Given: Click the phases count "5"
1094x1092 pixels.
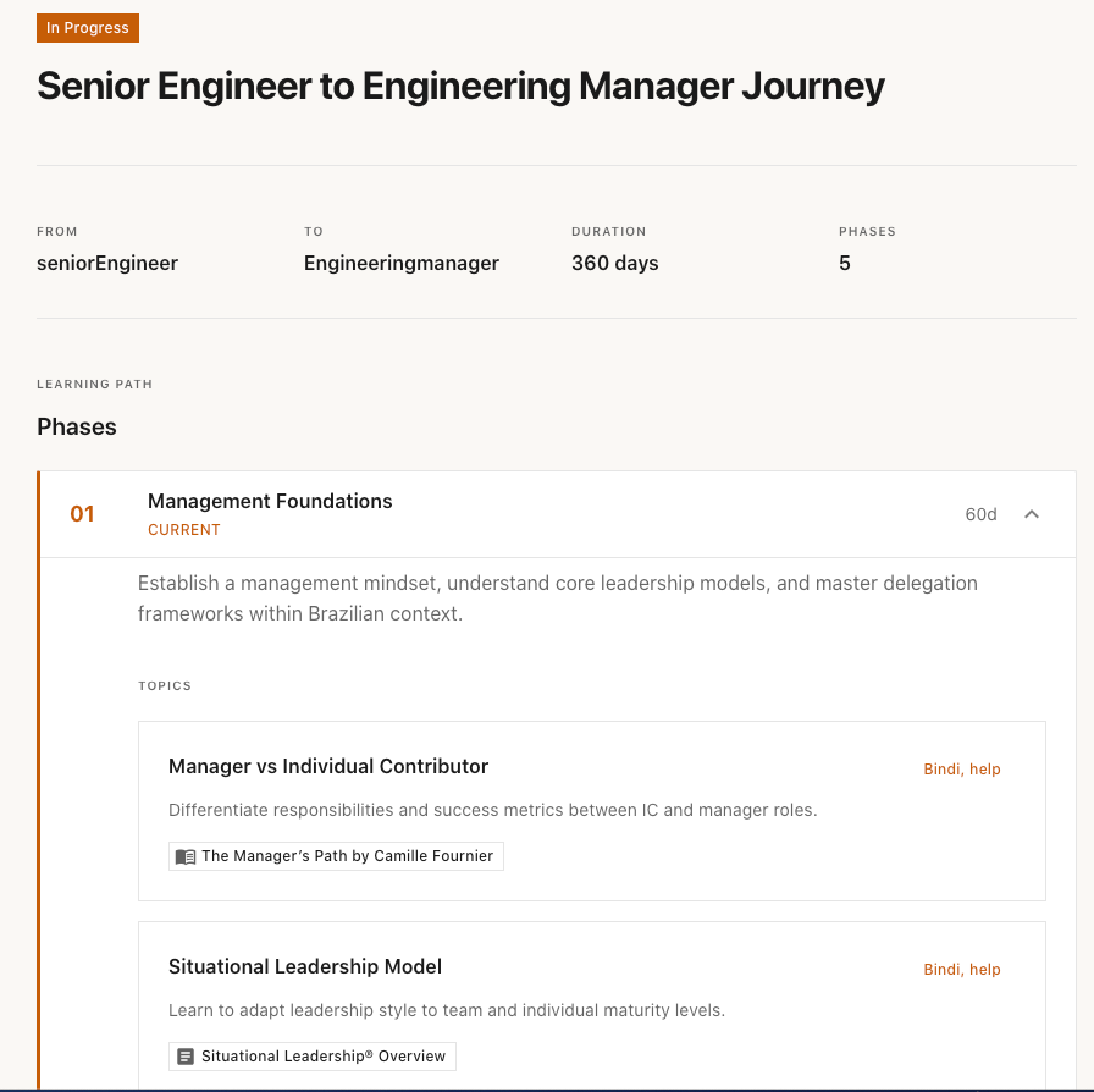Looking at the screenshot, I should [845, 263].
